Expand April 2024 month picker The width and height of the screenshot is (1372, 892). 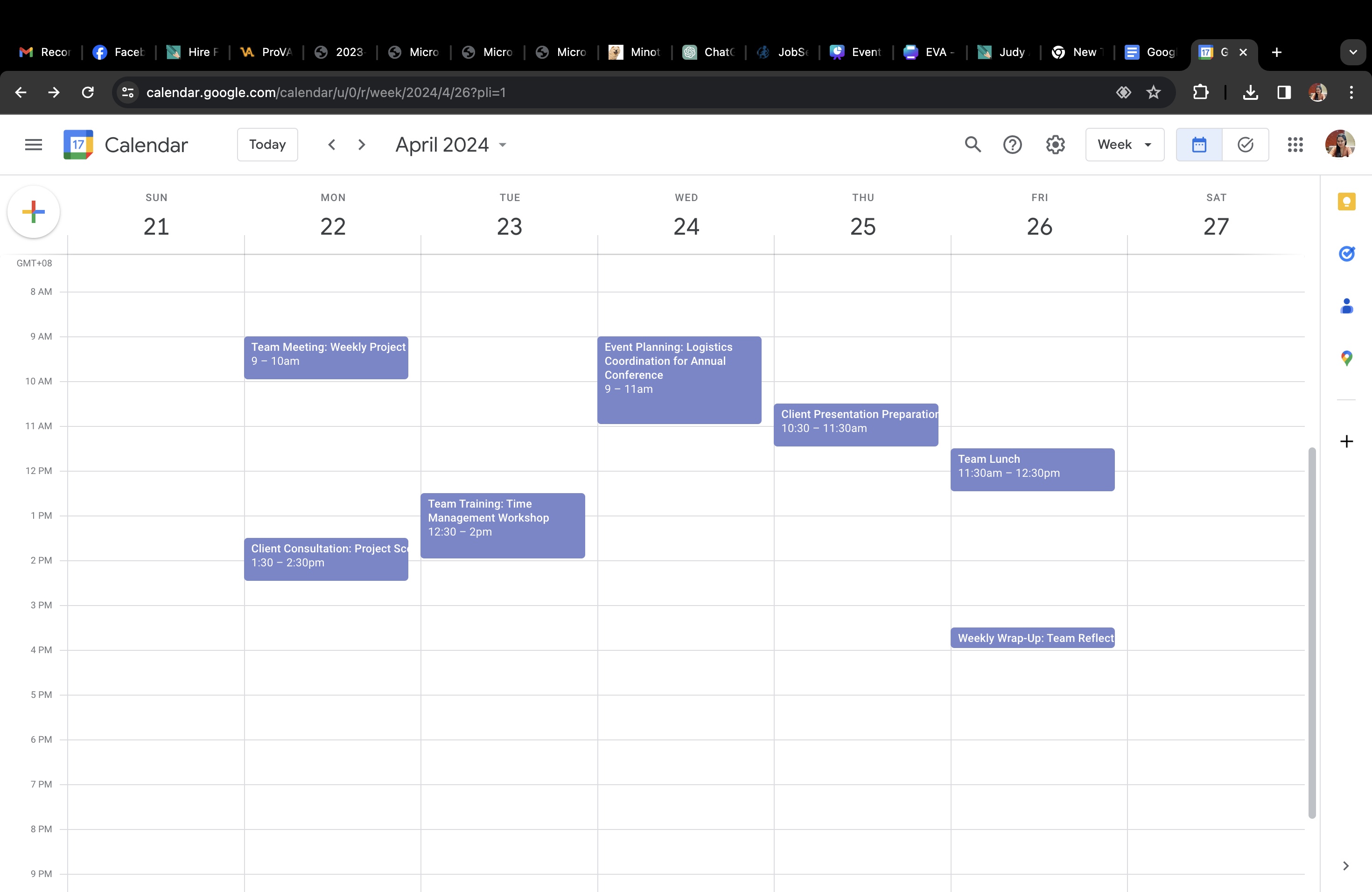pyautogui.click(x=451, y=145)
